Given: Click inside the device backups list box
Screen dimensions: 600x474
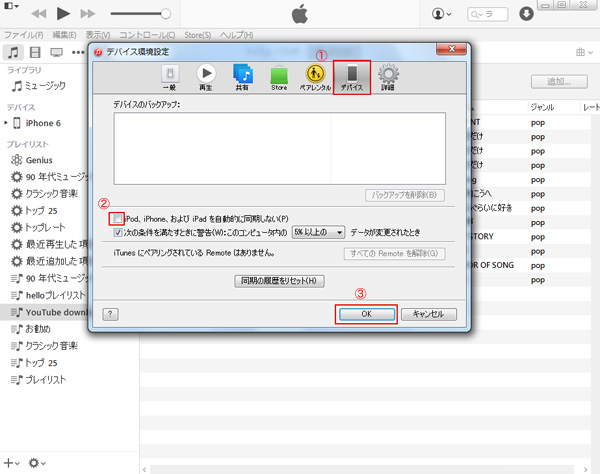Looking at the screenshot, I should (x=279, y=148).
